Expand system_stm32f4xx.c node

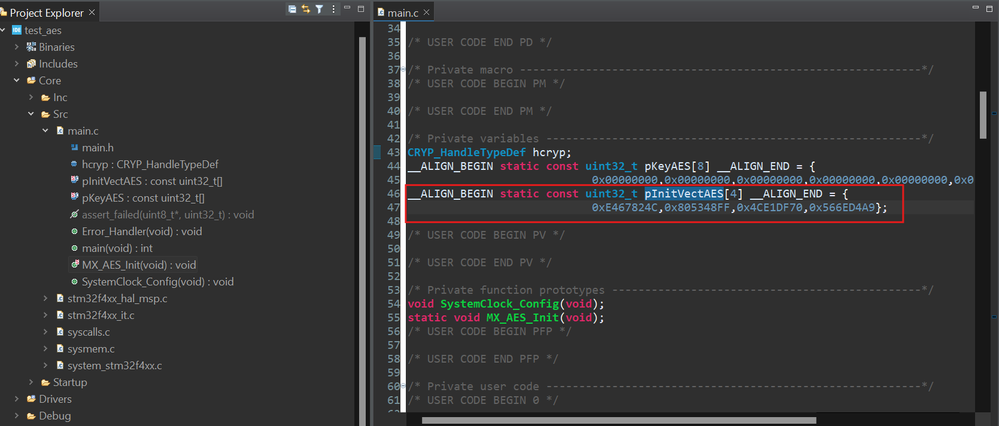pyautogui.click(x=45, y=366)
